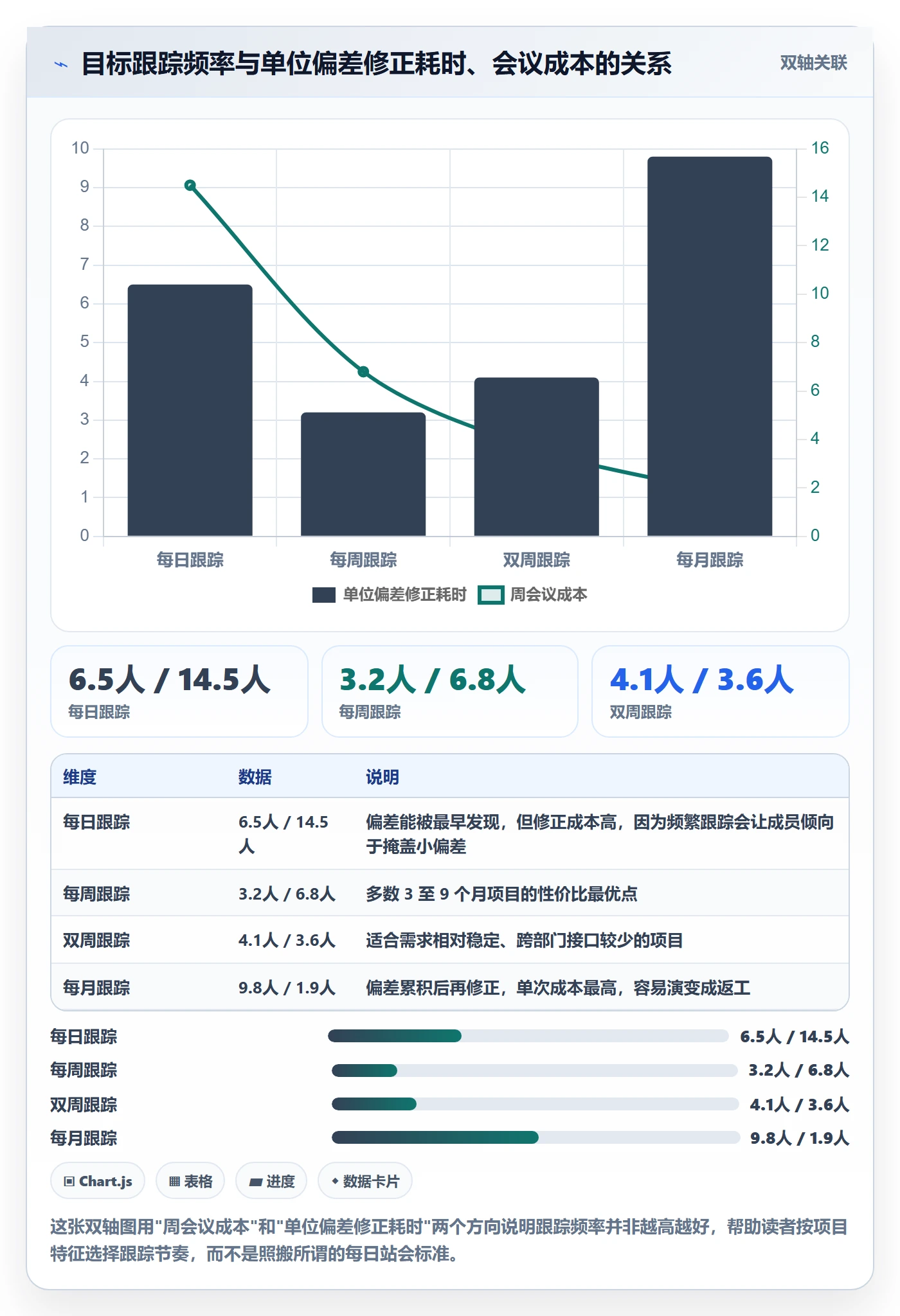Image resolution: width=900 pixels, height=1316 pixels.
Task: Click the footer description paragraph
Action: (449, 1240)
